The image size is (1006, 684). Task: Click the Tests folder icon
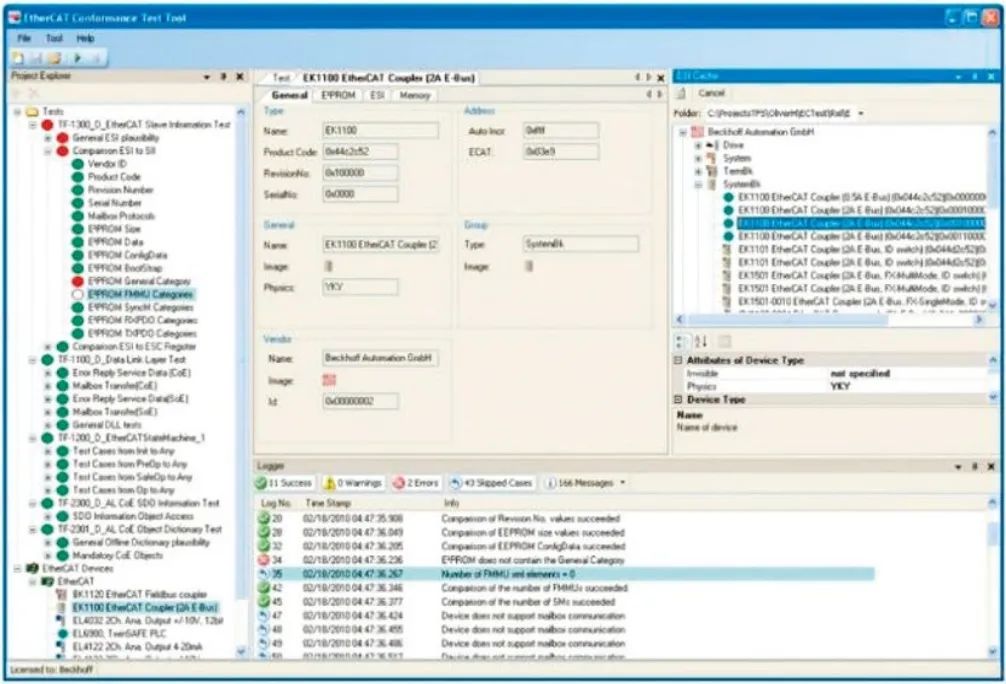[32, 112]
